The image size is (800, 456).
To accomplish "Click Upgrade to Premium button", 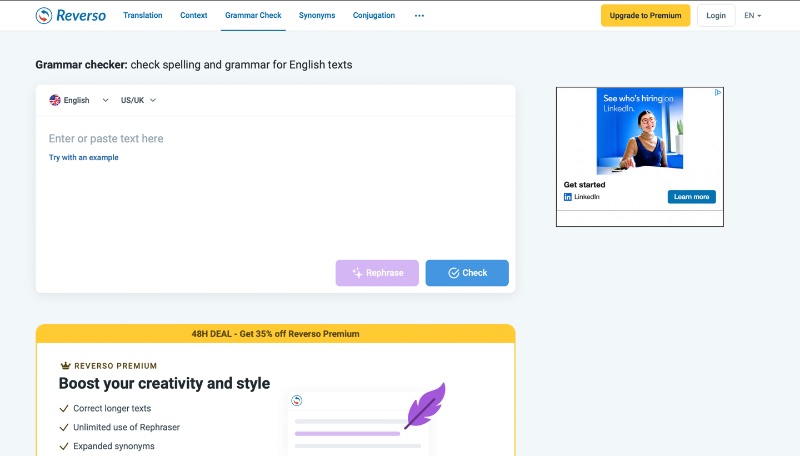I will [645, 15].
